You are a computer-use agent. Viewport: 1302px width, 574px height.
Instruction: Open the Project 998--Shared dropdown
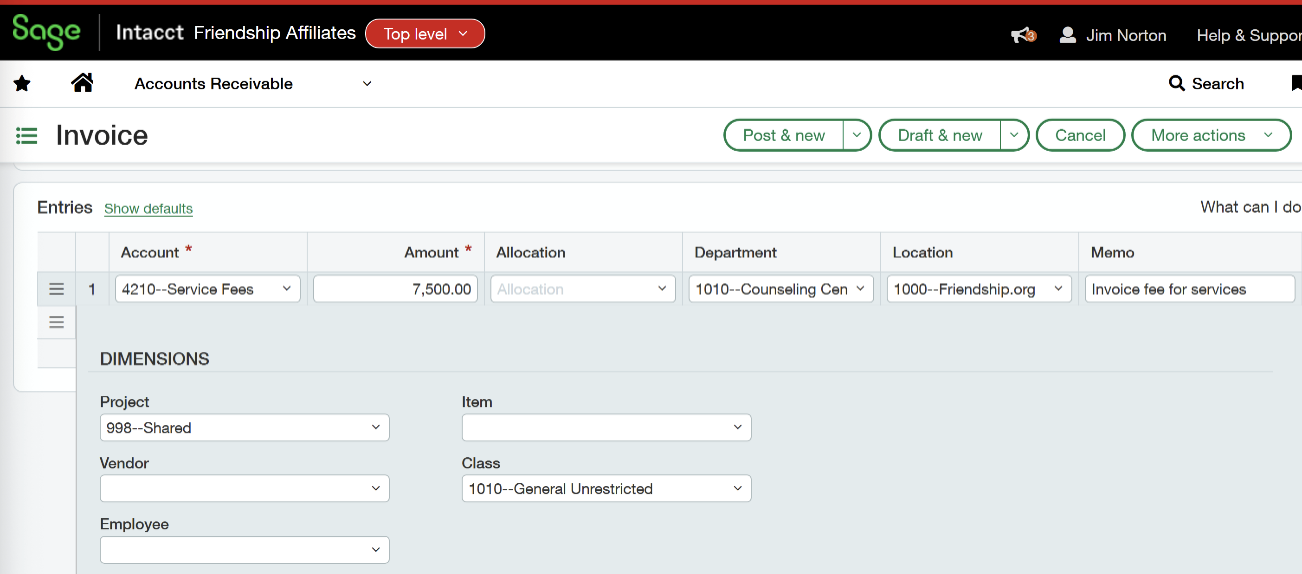click(x=244, y=427)
